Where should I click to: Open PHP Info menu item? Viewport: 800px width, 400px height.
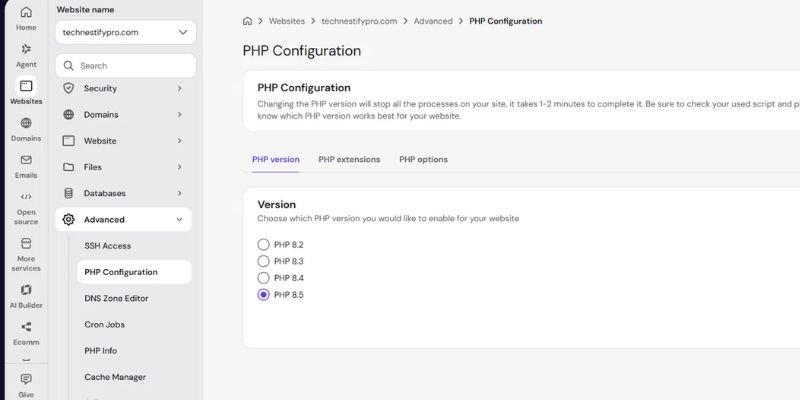[x=101, y=351]
